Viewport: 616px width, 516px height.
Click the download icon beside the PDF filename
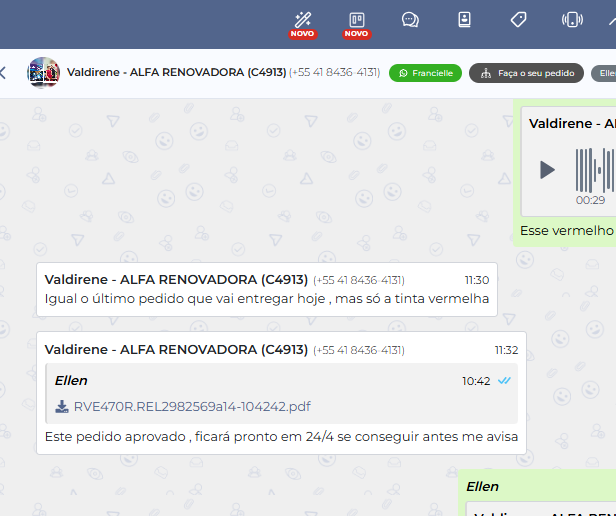[62, 407]
